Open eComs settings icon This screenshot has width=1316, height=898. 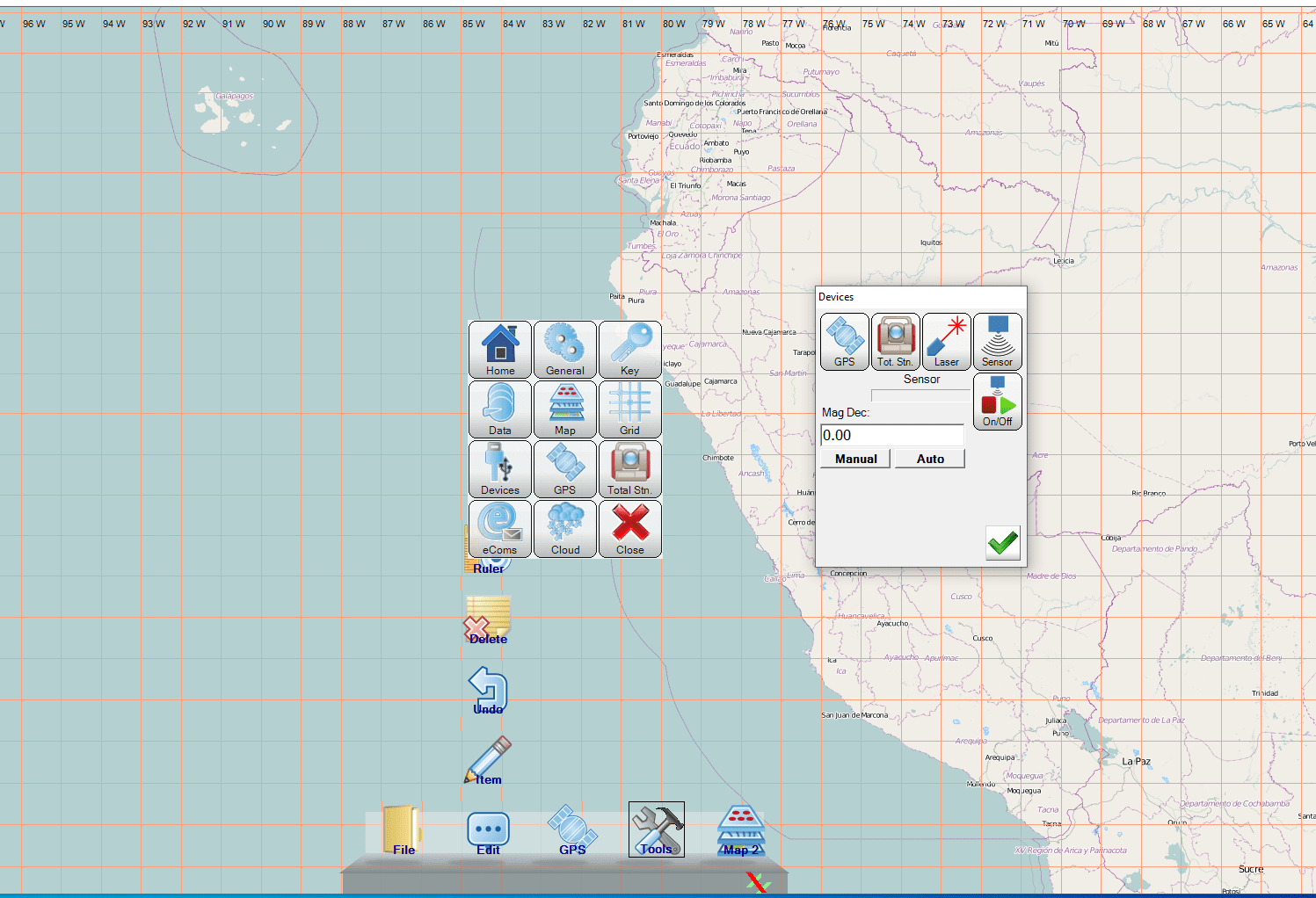(500, 528)
